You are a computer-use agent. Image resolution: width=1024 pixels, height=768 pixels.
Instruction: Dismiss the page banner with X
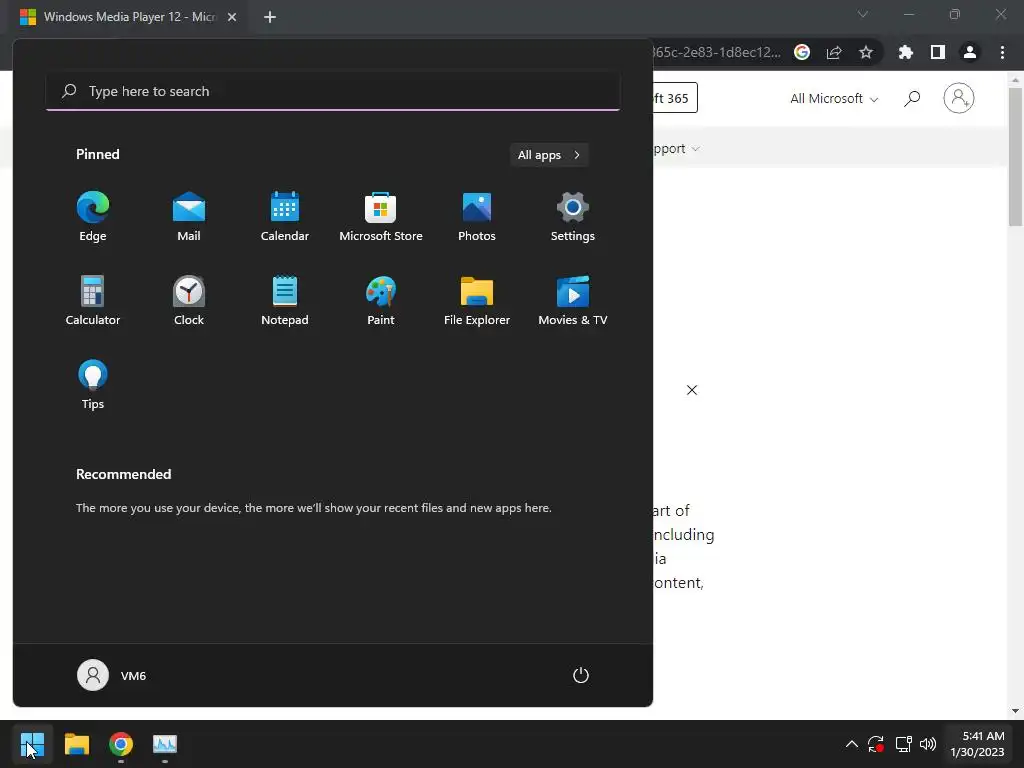click(x=692, y=390)
